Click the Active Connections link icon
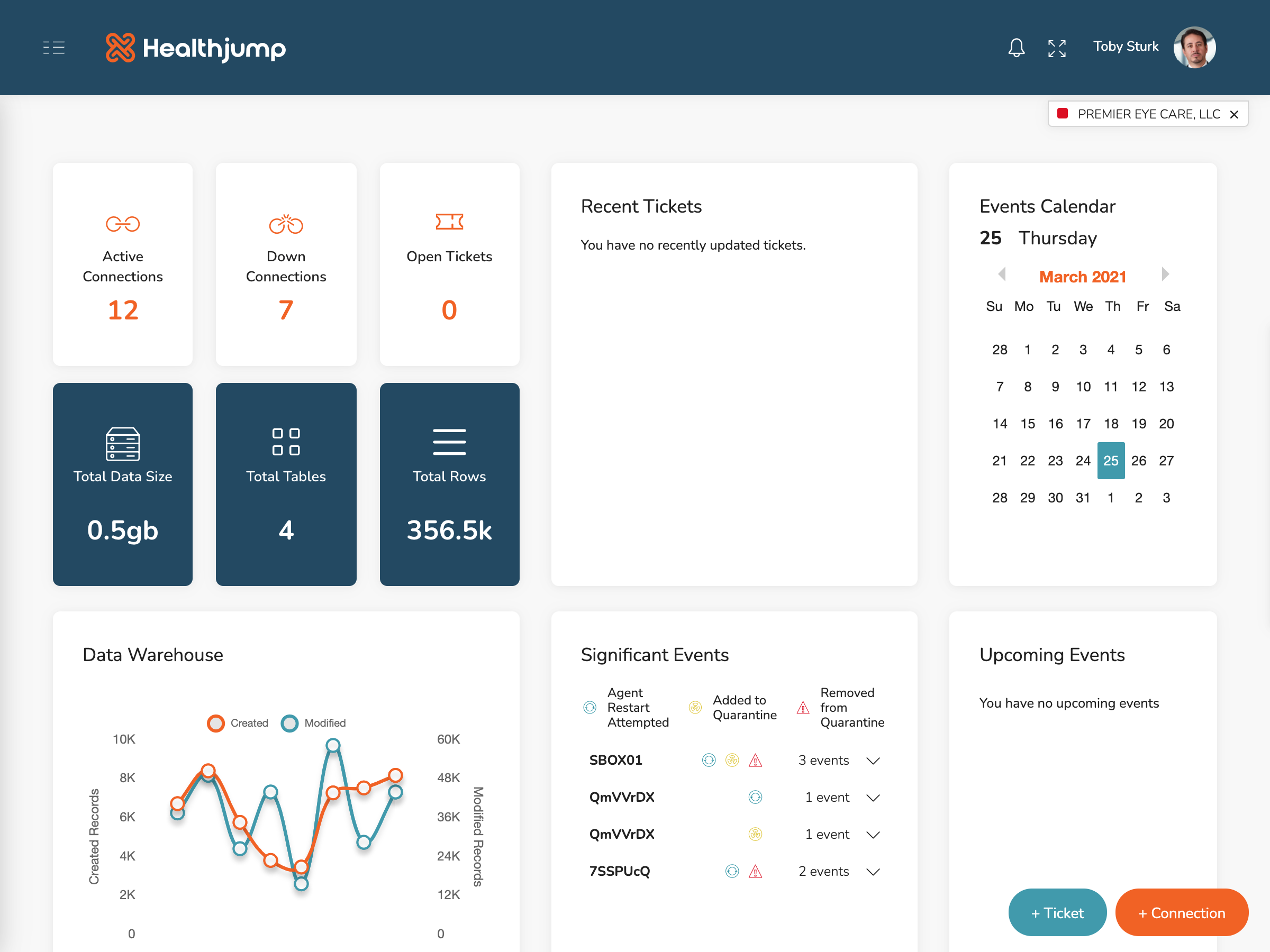Image resolution: width=1270 pixels, height=952 pixels. point(122,224)
